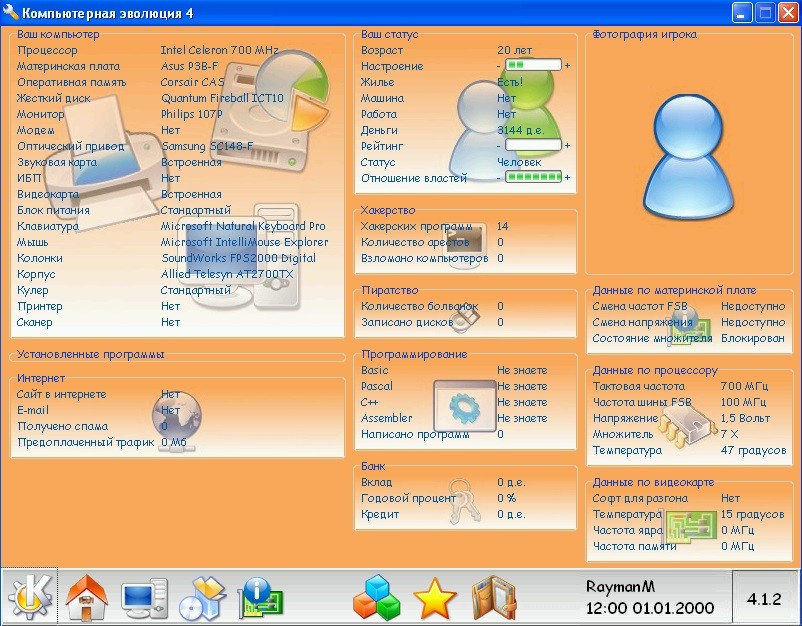The image size is (802, 626).
Task: Open the brown wallet icon
Action: click(x=494, y=598)
